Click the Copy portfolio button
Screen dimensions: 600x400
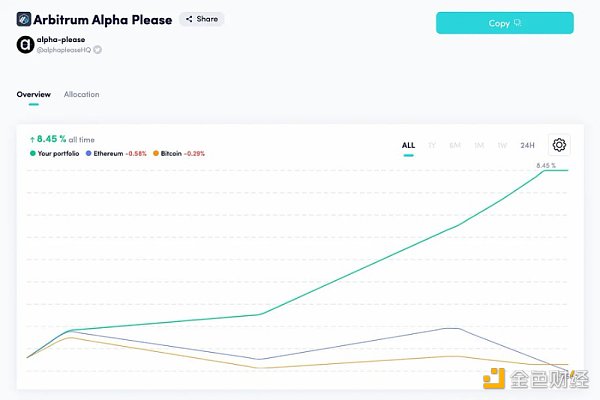(505, 23)
